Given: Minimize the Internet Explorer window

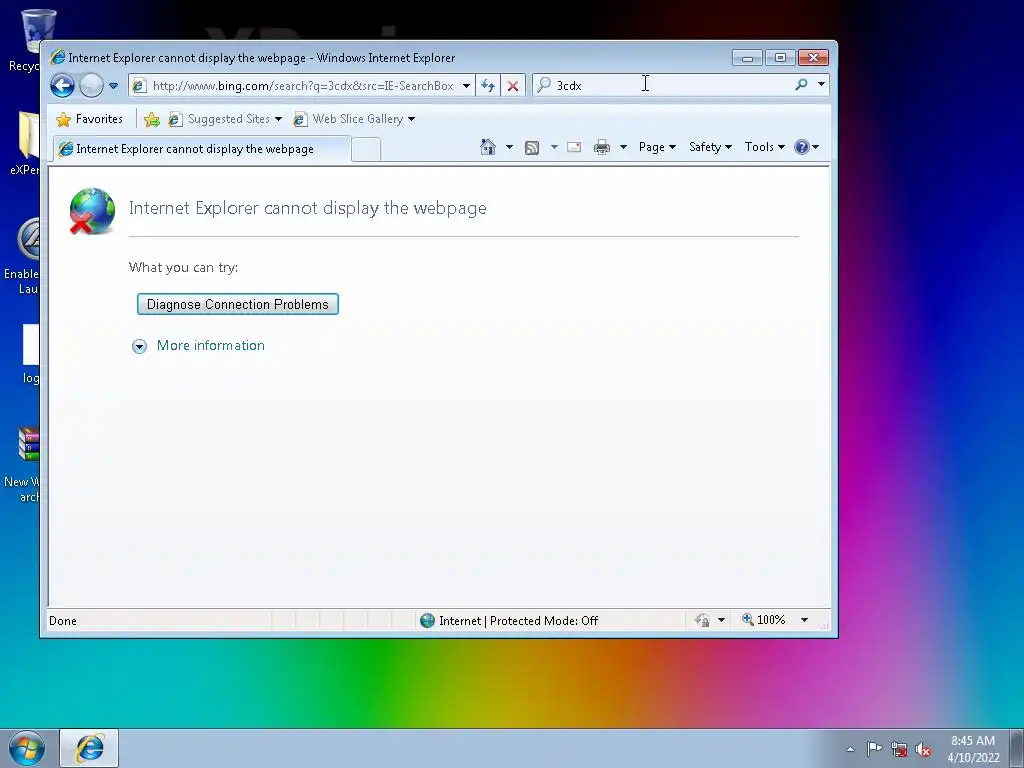Looking at the screenshot, I should (x=748, y=58).
